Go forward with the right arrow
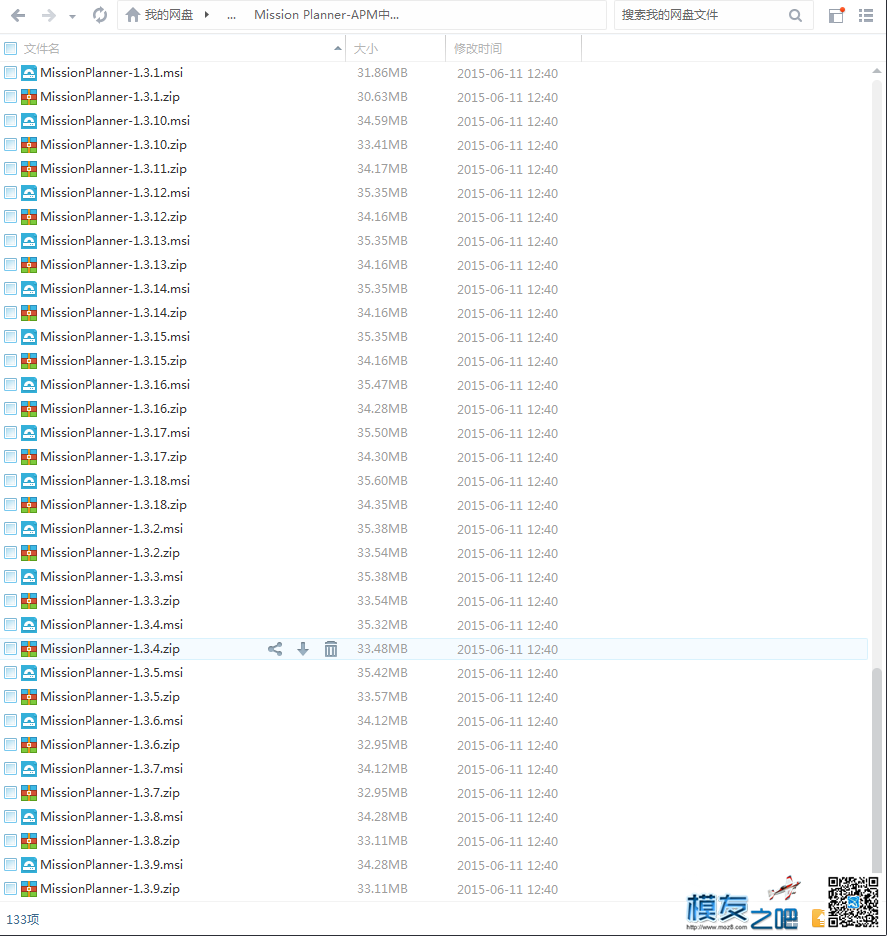The height and width of the screenshot is (936, 887). point(48,15)
